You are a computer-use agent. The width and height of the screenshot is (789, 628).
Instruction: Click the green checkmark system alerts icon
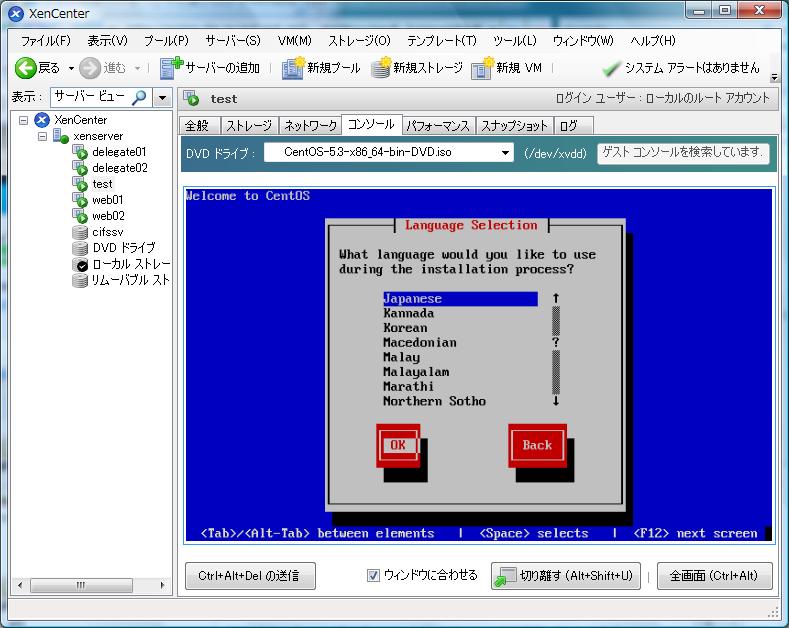pos(611,68)
